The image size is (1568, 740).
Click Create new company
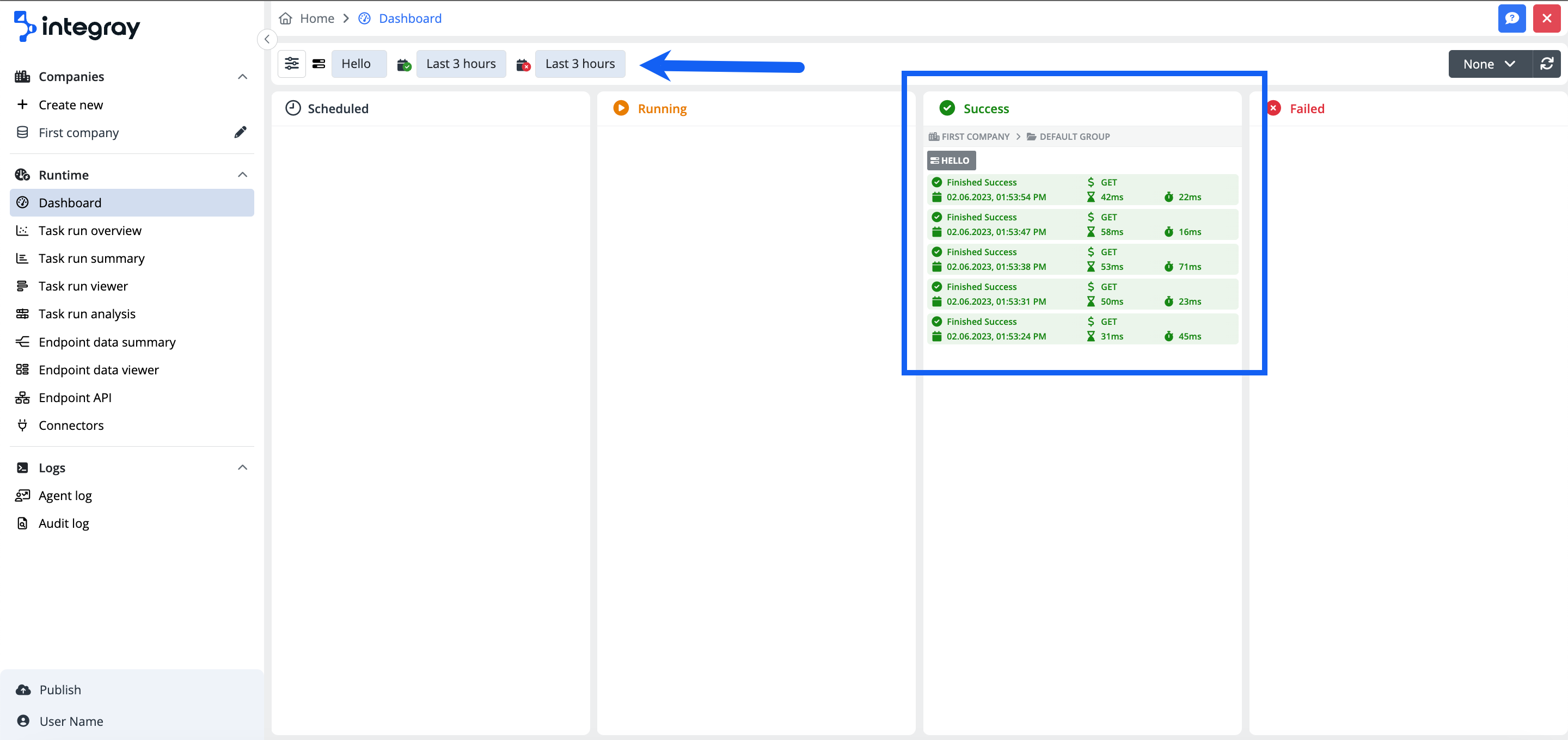point(71,104)
